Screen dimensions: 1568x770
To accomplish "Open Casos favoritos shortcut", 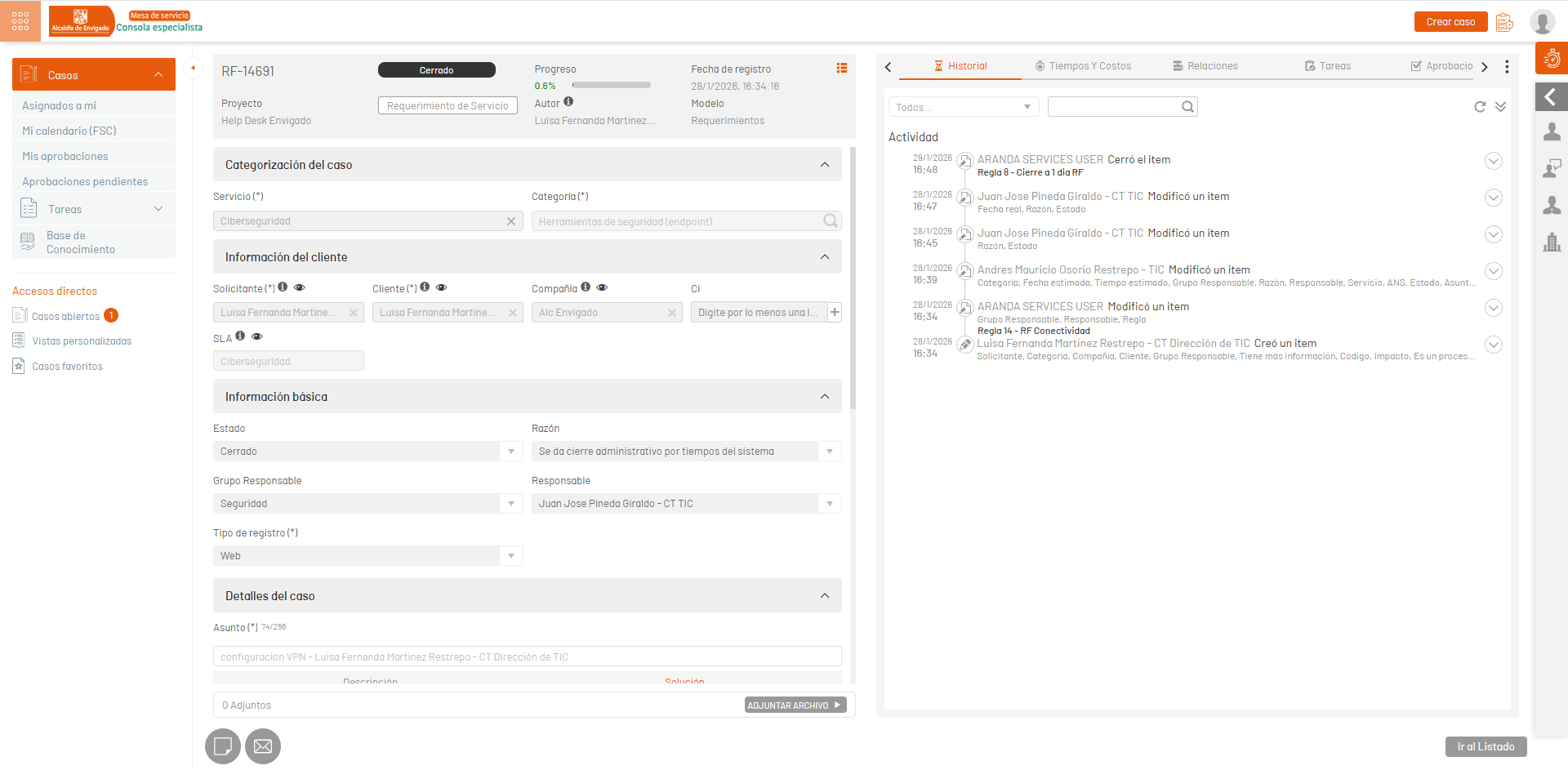I will pyautogui.click(x=58, y=367).
